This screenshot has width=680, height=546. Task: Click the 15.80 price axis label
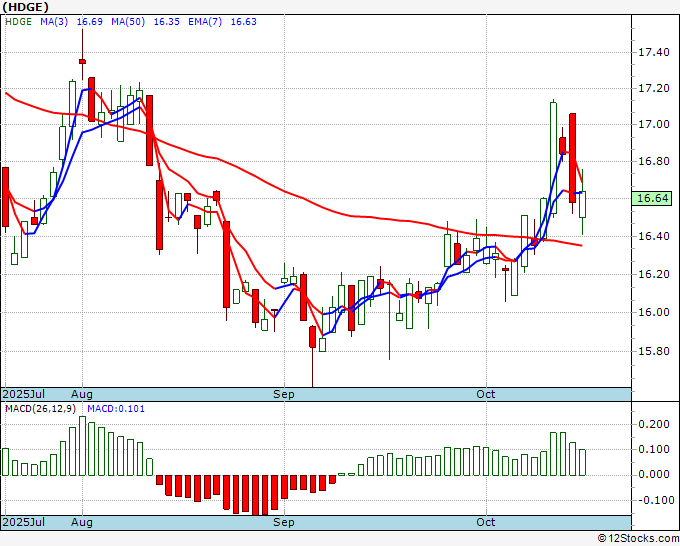pos(654,351)
